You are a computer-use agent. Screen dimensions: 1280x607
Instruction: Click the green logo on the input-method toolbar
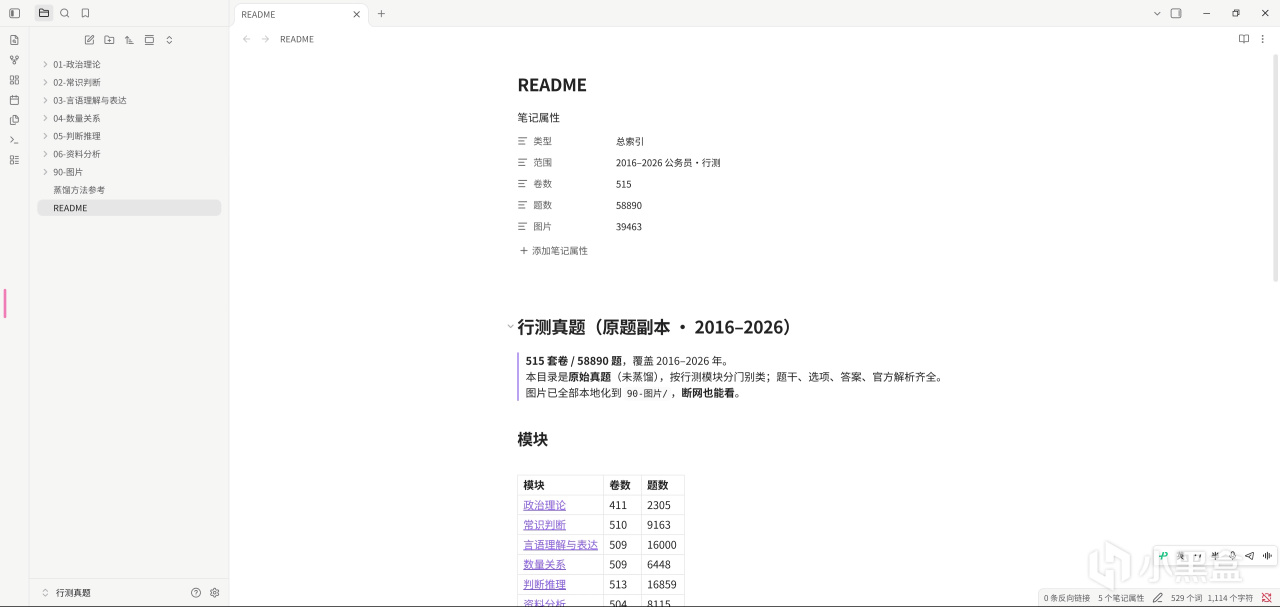(1163, 556)
